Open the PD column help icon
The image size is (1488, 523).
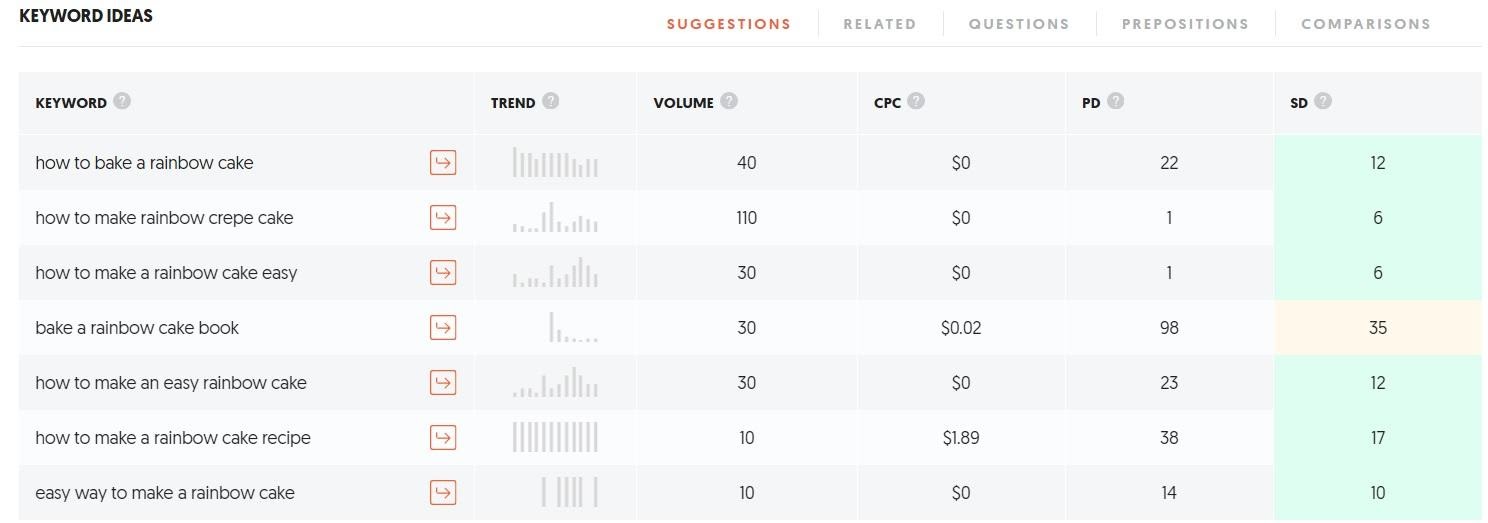[1116, 101]
